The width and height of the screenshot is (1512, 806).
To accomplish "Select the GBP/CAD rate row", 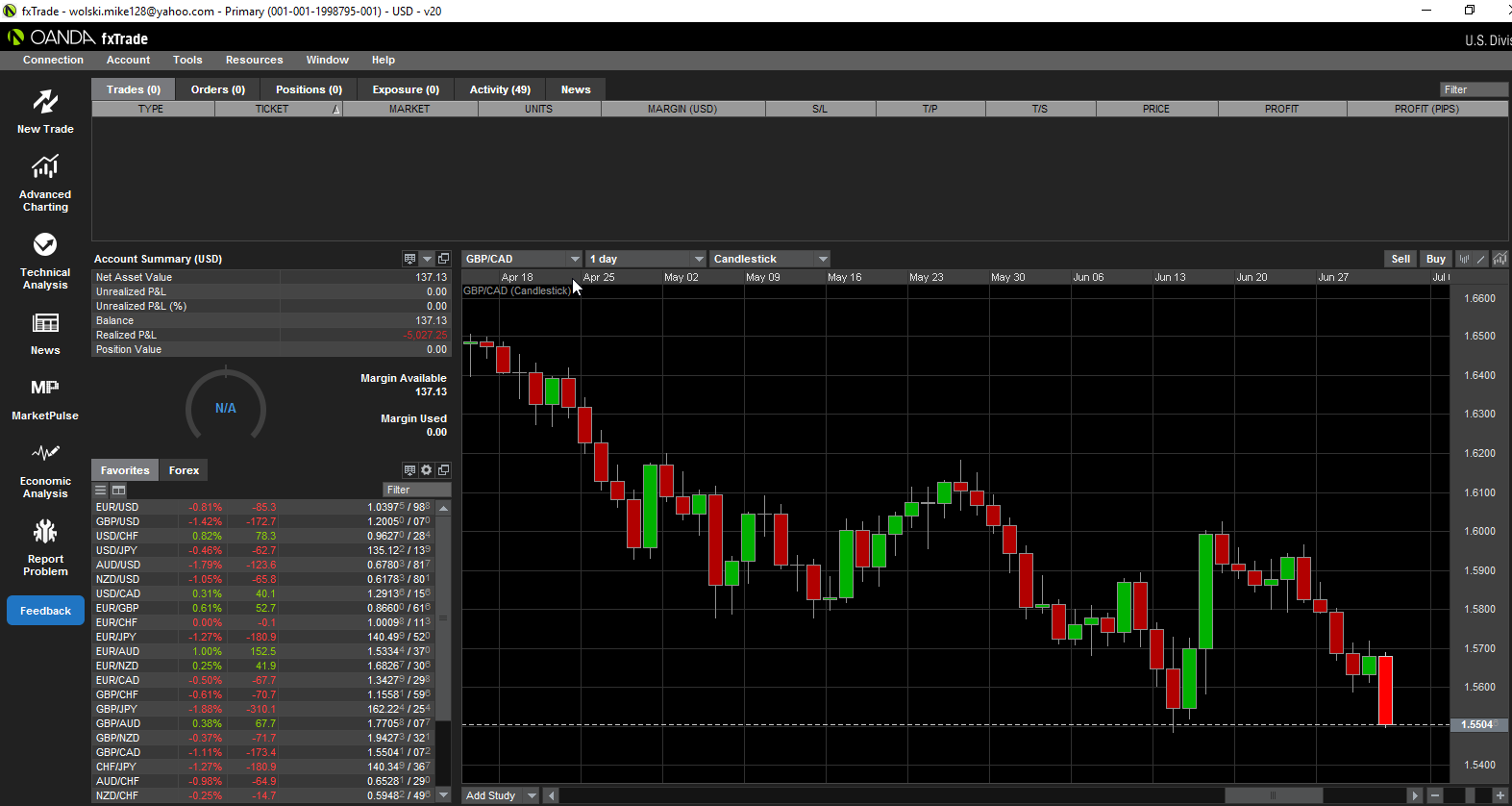I will coord(263,752).
